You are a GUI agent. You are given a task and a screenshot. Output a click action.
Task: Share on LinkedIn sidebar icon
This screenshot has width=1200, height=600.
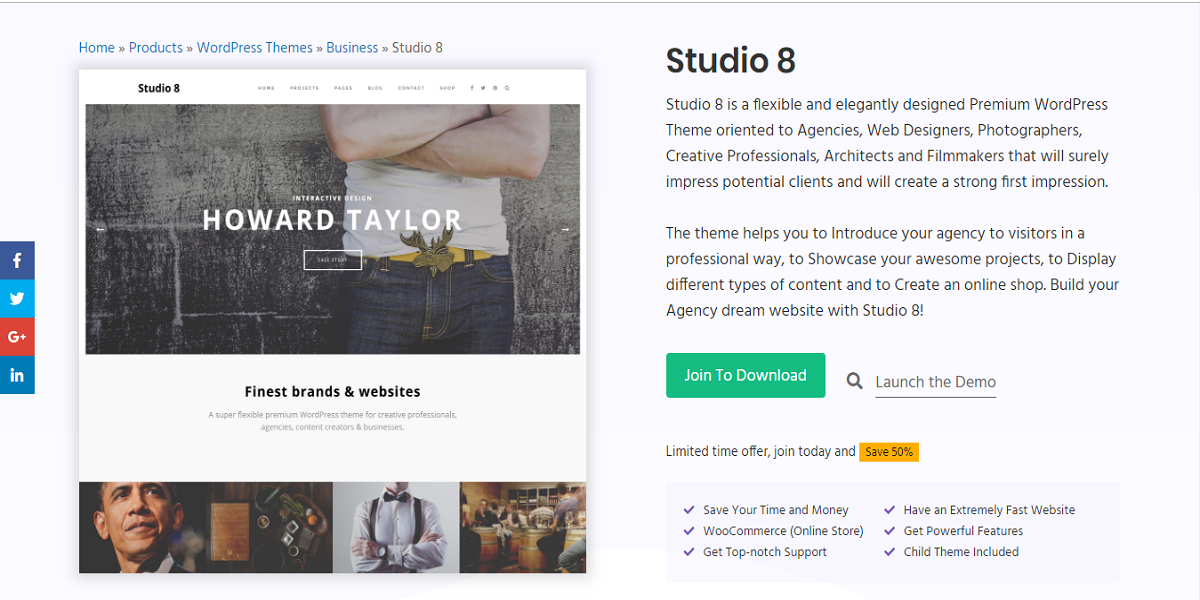pyautogui.click(x=17, y=375)
